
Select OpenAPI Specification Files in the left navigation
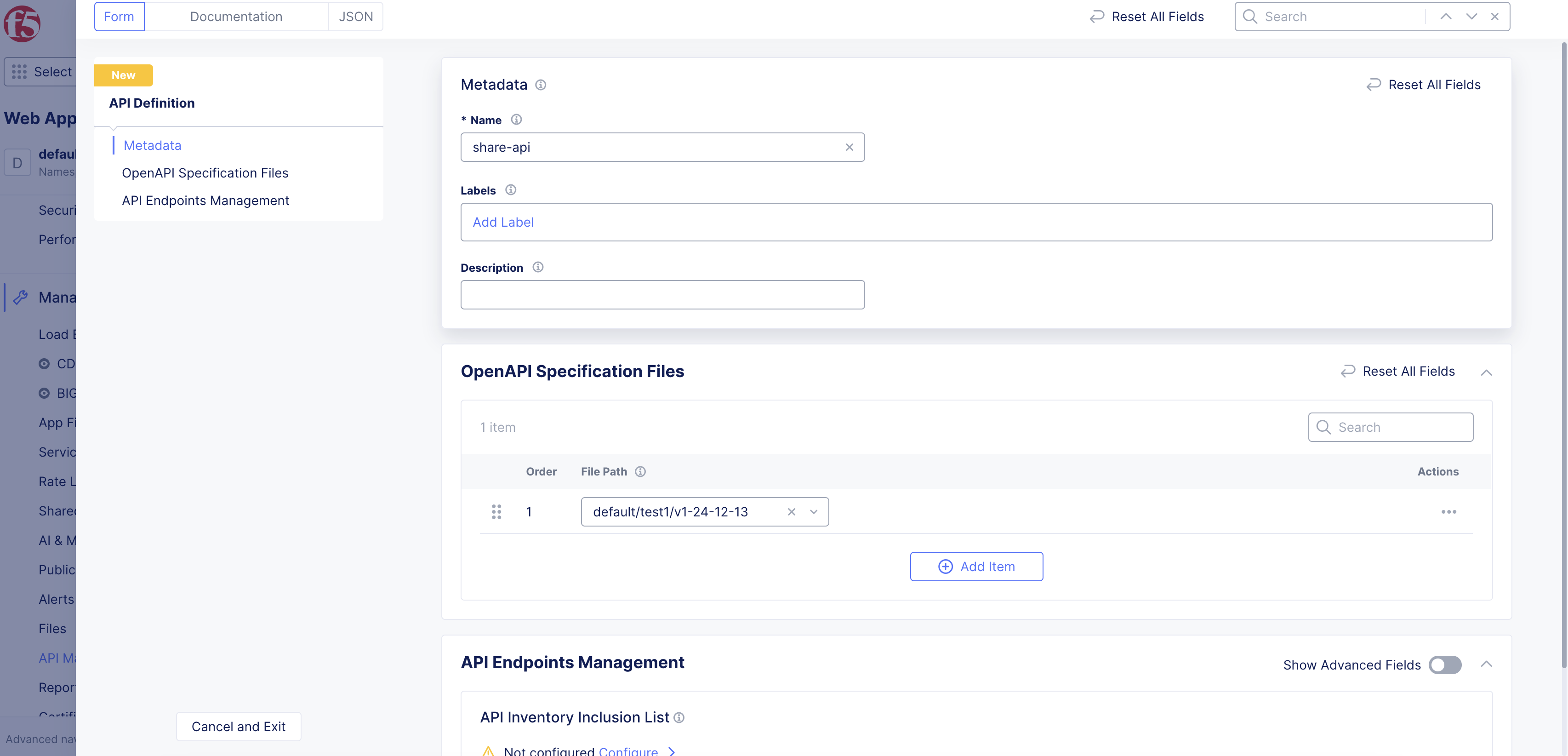click(205, 173)
